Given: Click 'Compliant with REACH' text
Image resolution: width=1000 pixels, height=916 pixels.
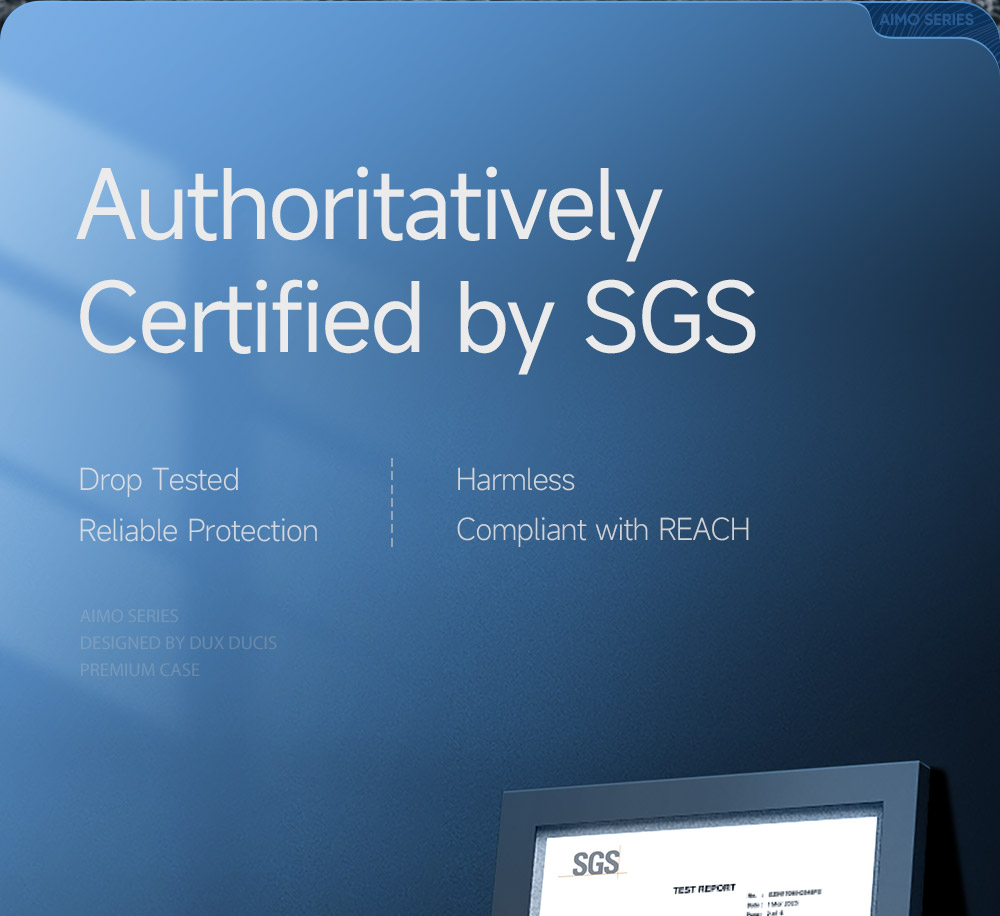Looking at the screenshot, I should (602, 530).
